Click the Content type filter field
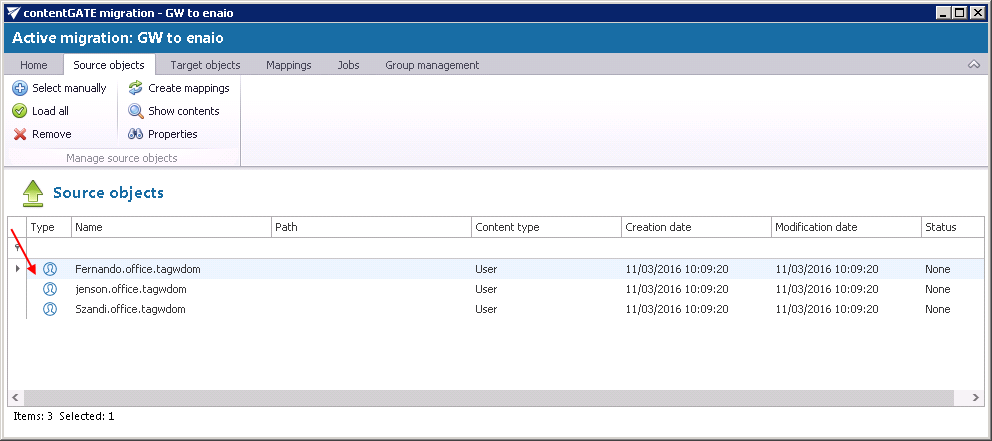992x441 pixels. [546, 248]
